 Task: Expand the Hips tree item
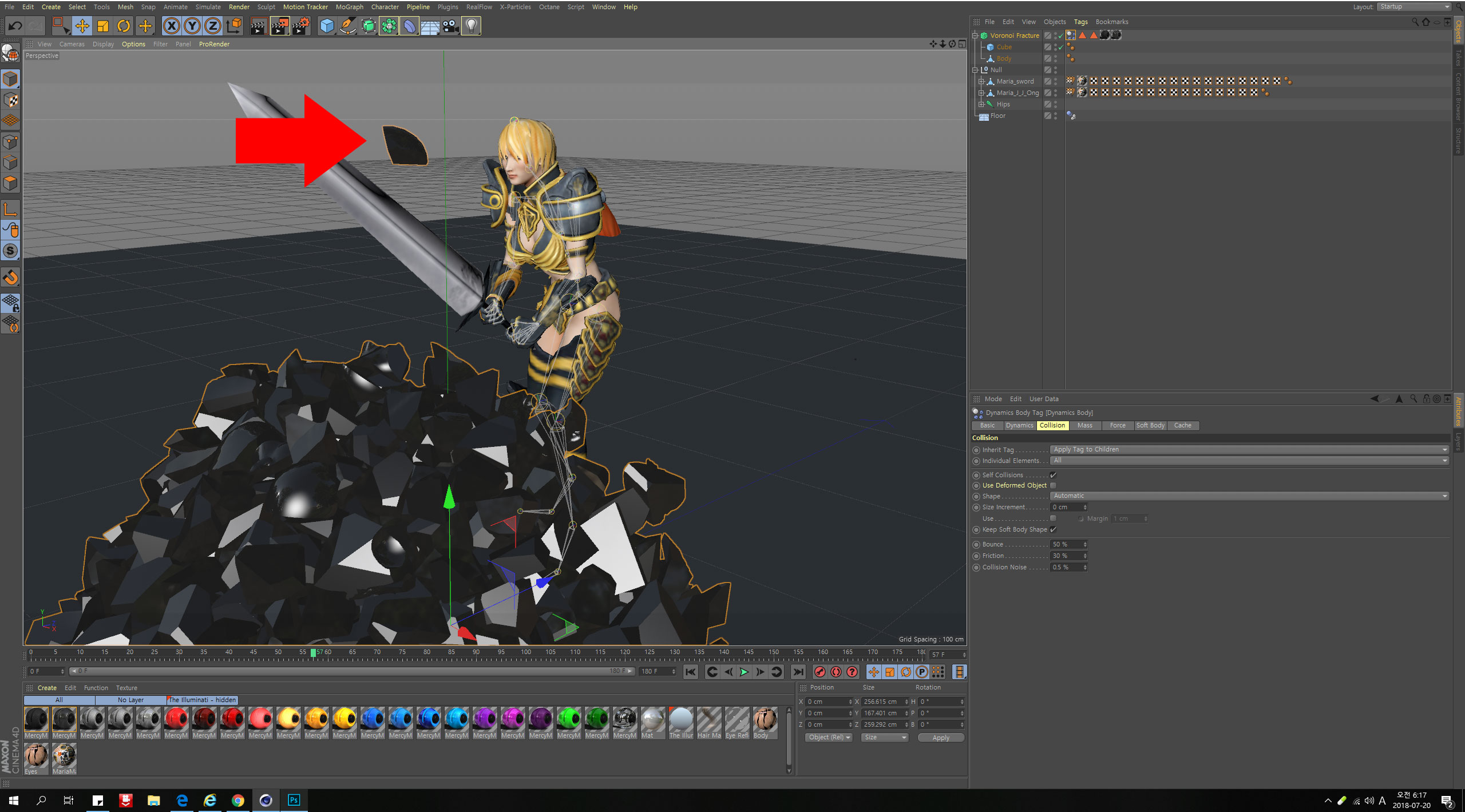981,104
